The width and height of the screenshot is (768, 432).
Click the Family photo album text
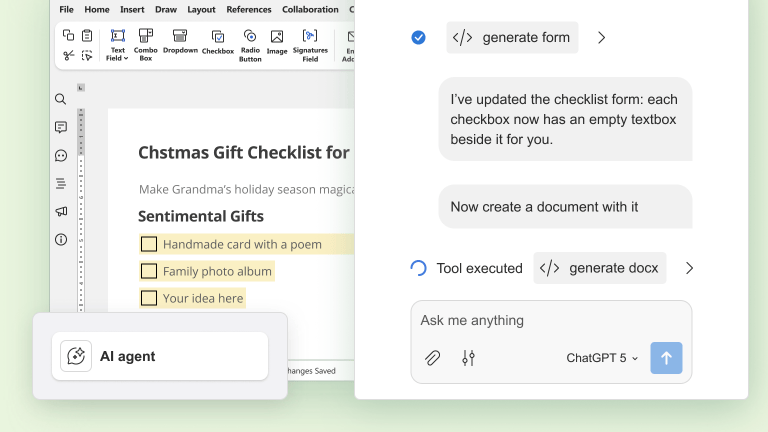tap(217, 271)
